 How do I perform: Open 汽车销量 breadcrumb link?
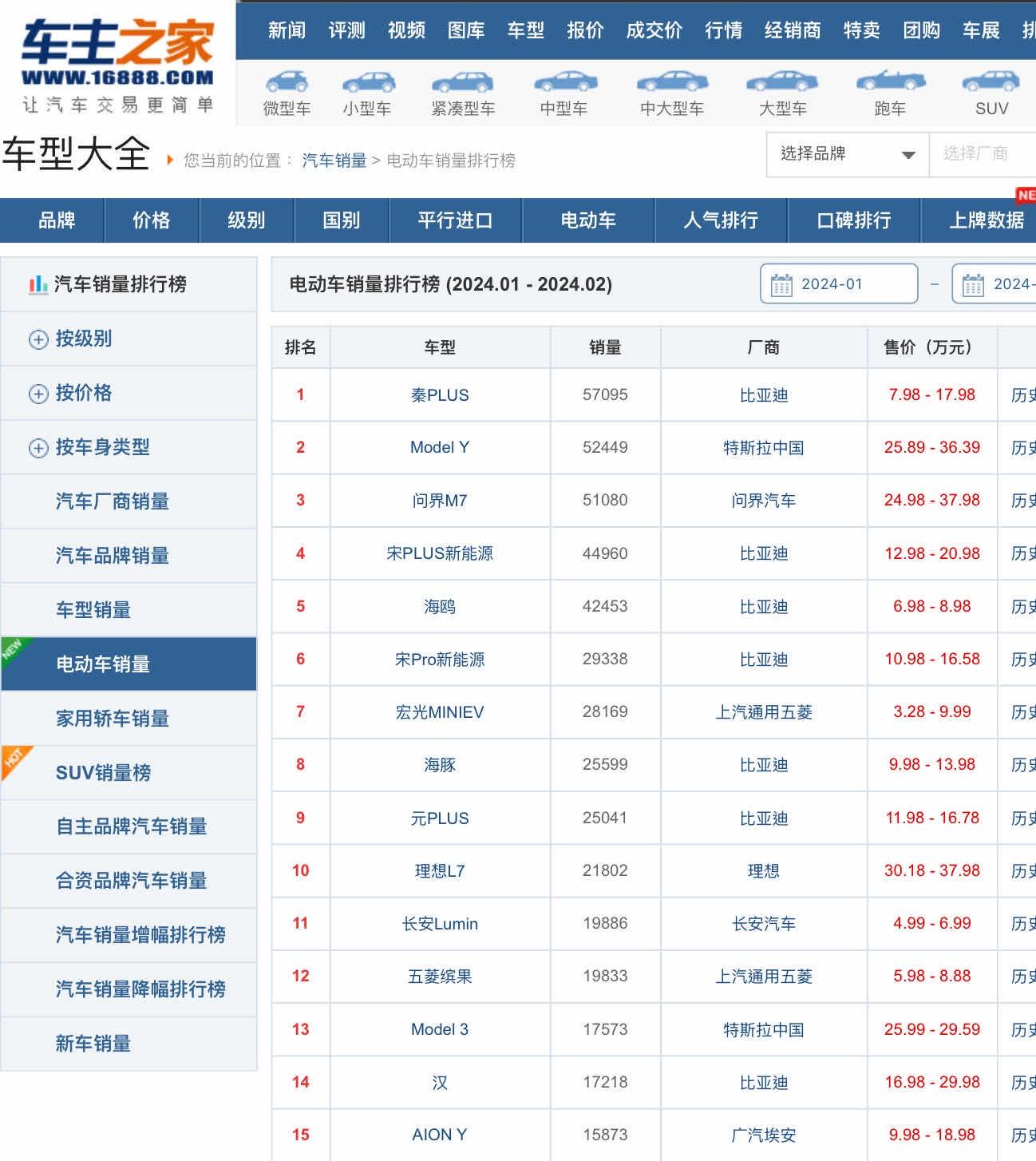click(334, 160)
